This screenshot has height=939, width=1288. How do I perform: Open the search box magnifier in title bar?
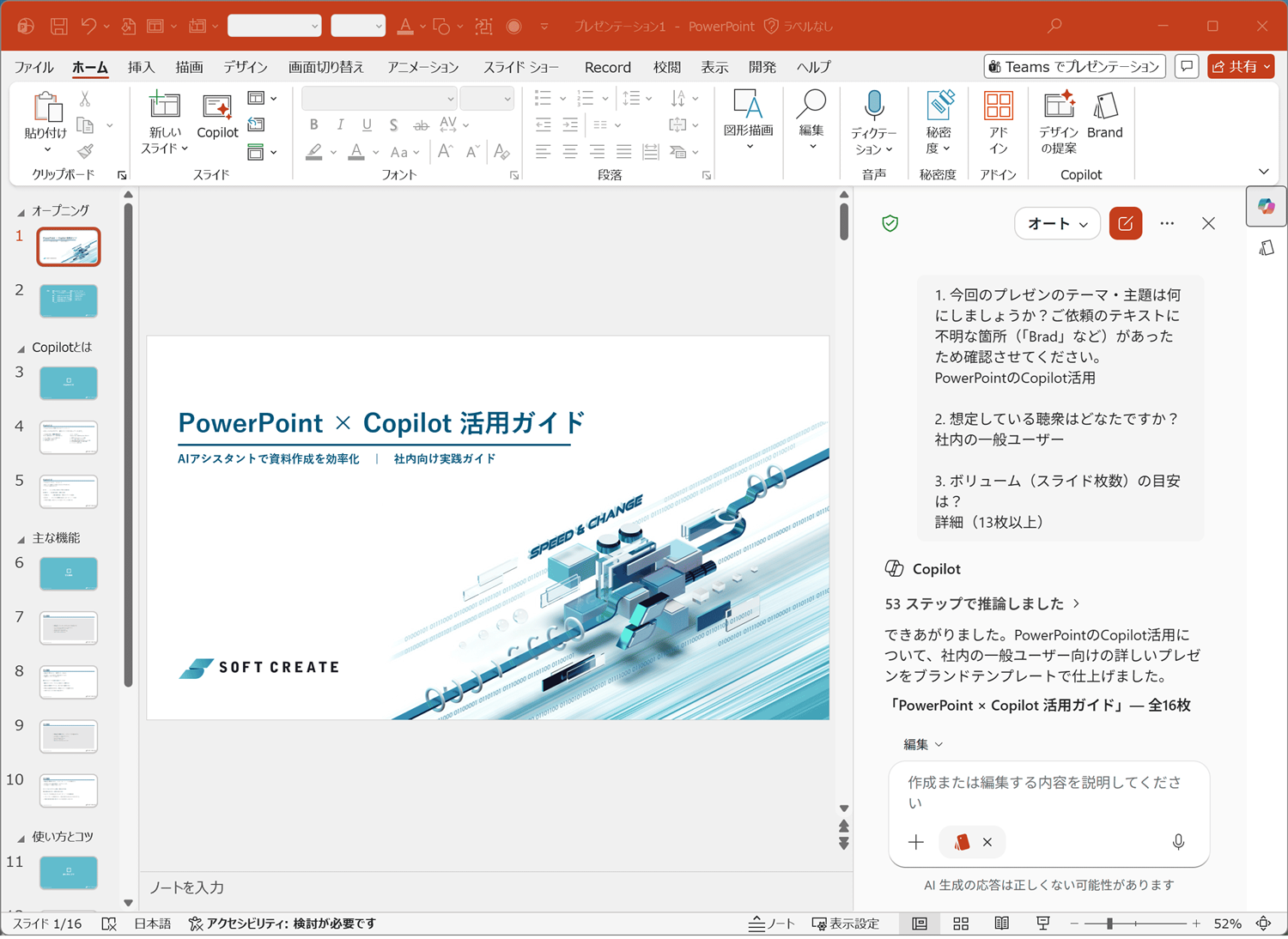point(1054,27)
